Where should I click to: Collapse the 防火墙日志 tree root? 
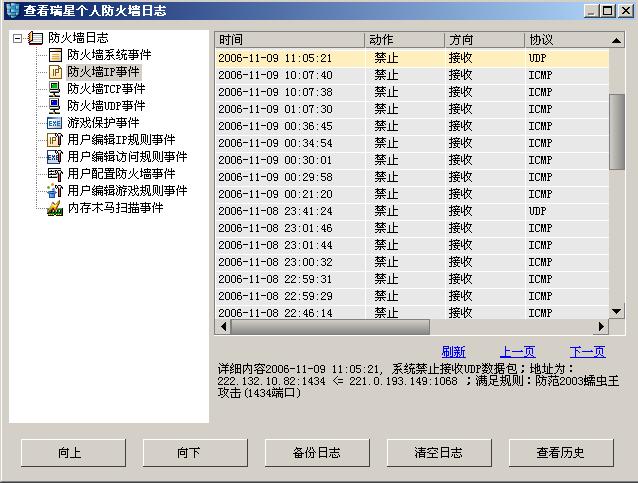click(17, 38)
